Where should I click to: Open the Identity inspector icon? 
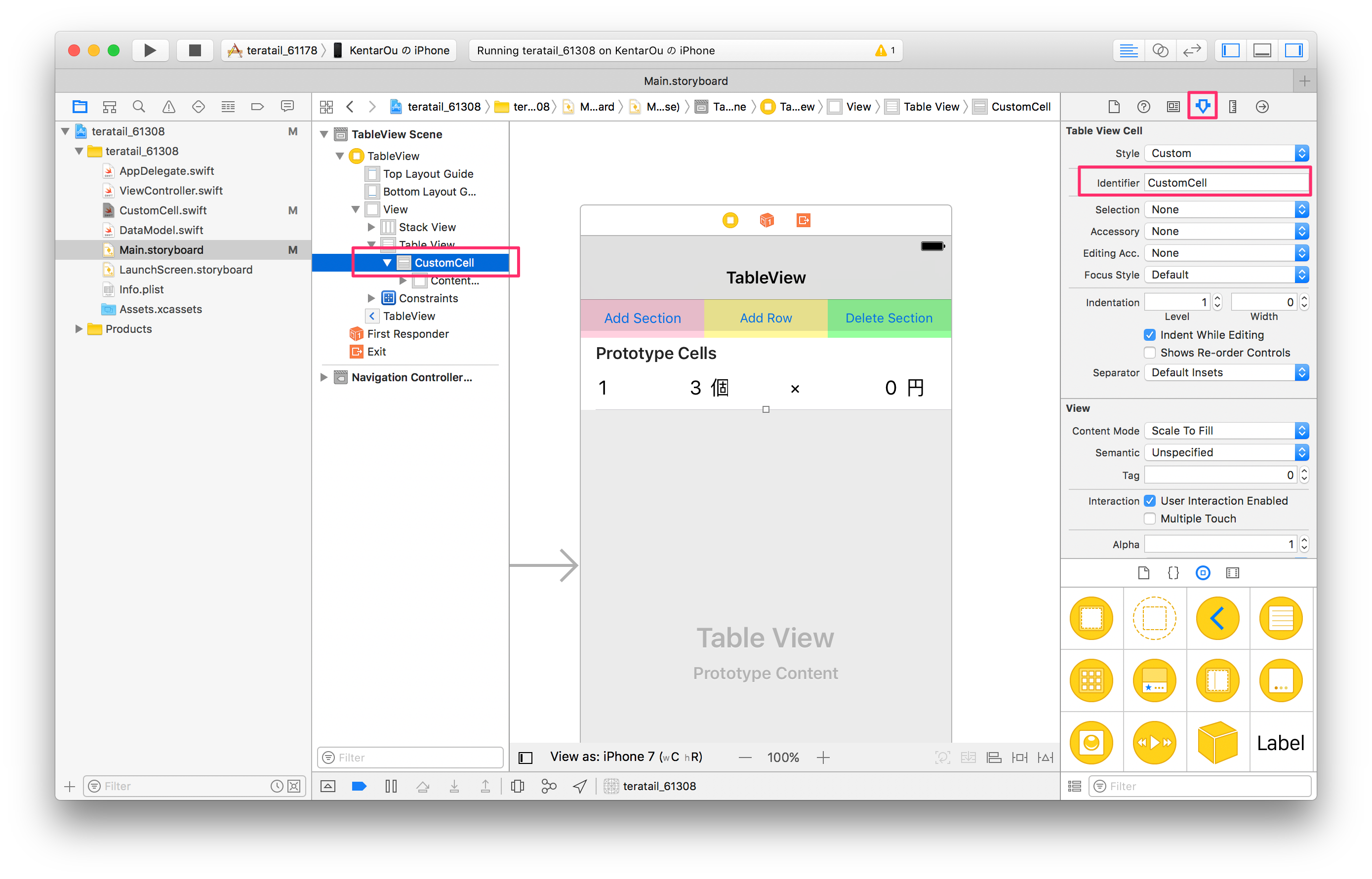click(1173, 106)
